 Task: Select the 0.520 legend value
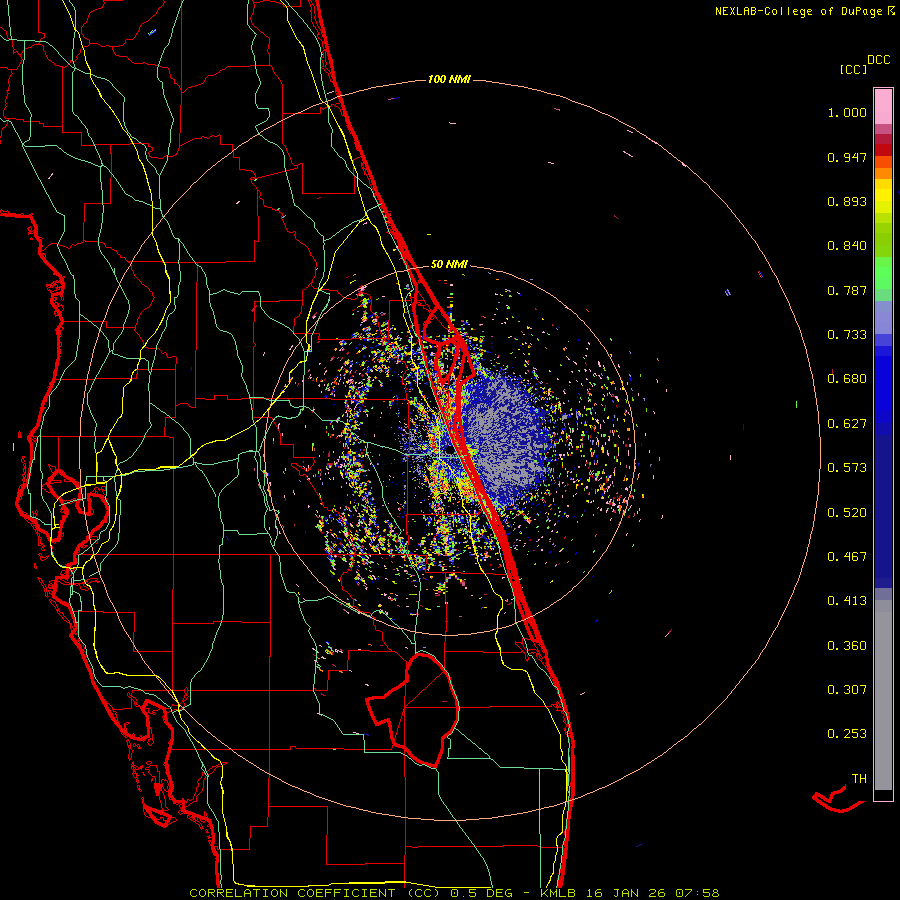click(x=847, y=513)
